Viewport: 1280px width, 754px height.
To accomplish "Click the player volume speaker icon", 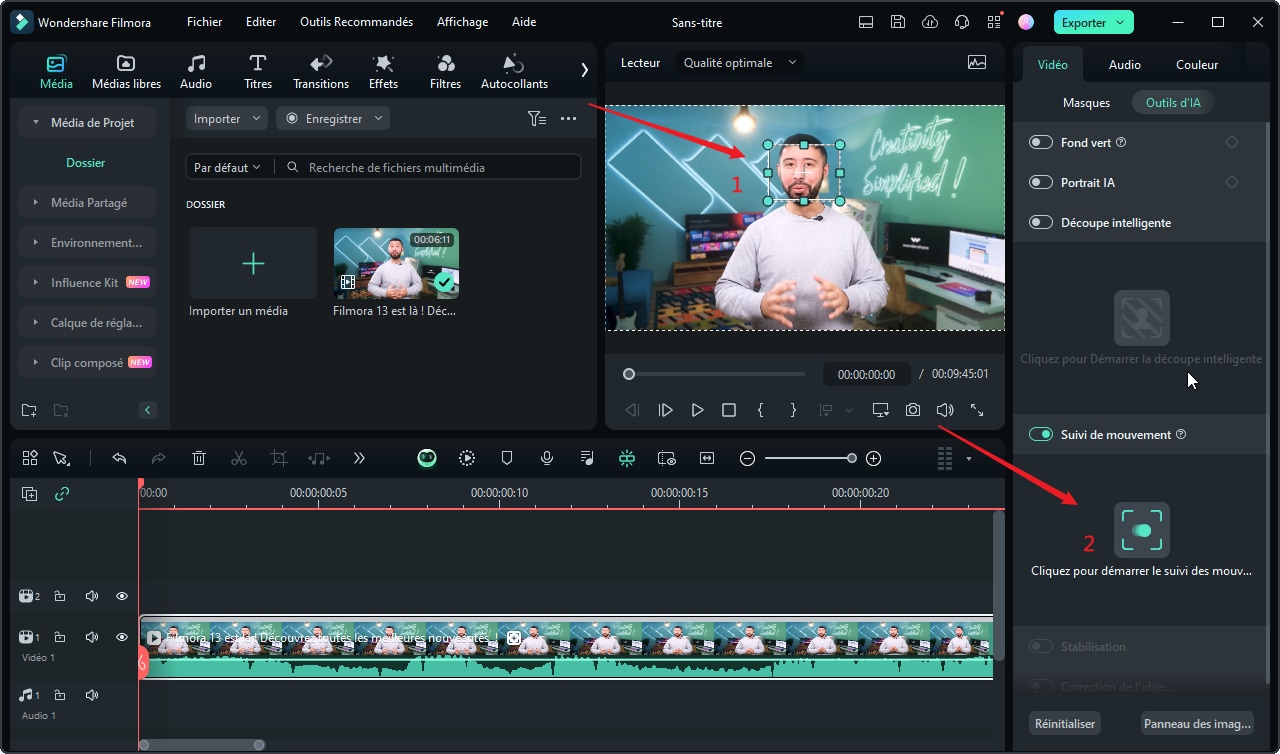I will (x=945, y=410).
